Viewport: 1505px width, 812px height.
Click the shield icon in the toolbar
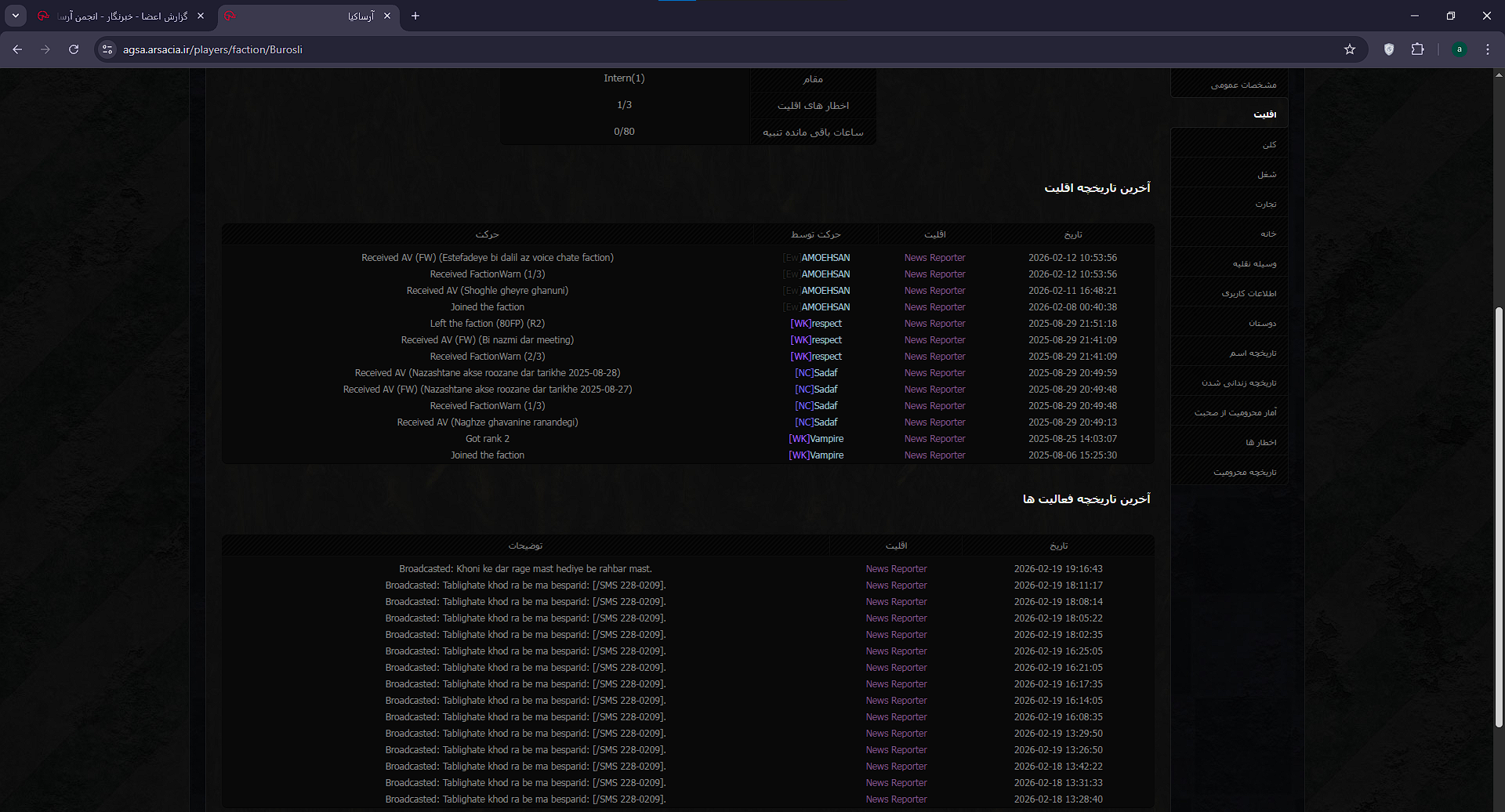pyautogui.click(x=1389, y=49)
